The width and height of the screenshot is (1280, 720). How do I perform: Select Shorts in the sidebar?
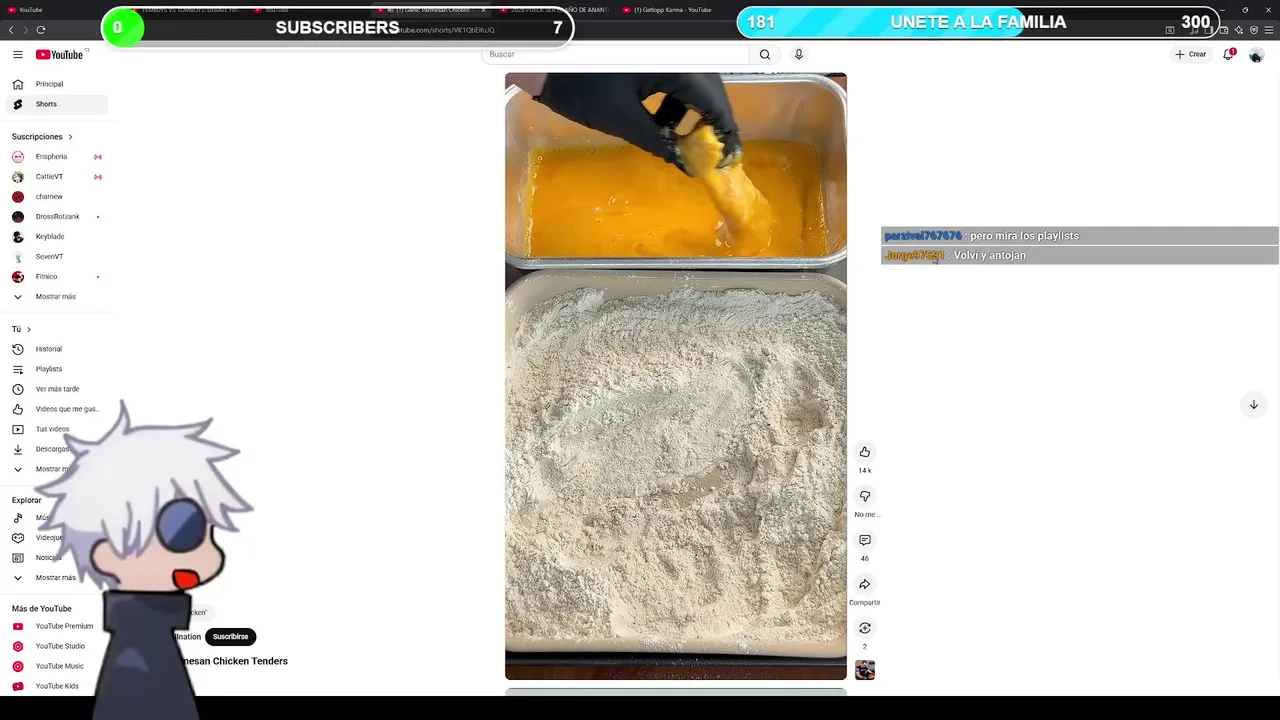(x=57, y=104)
